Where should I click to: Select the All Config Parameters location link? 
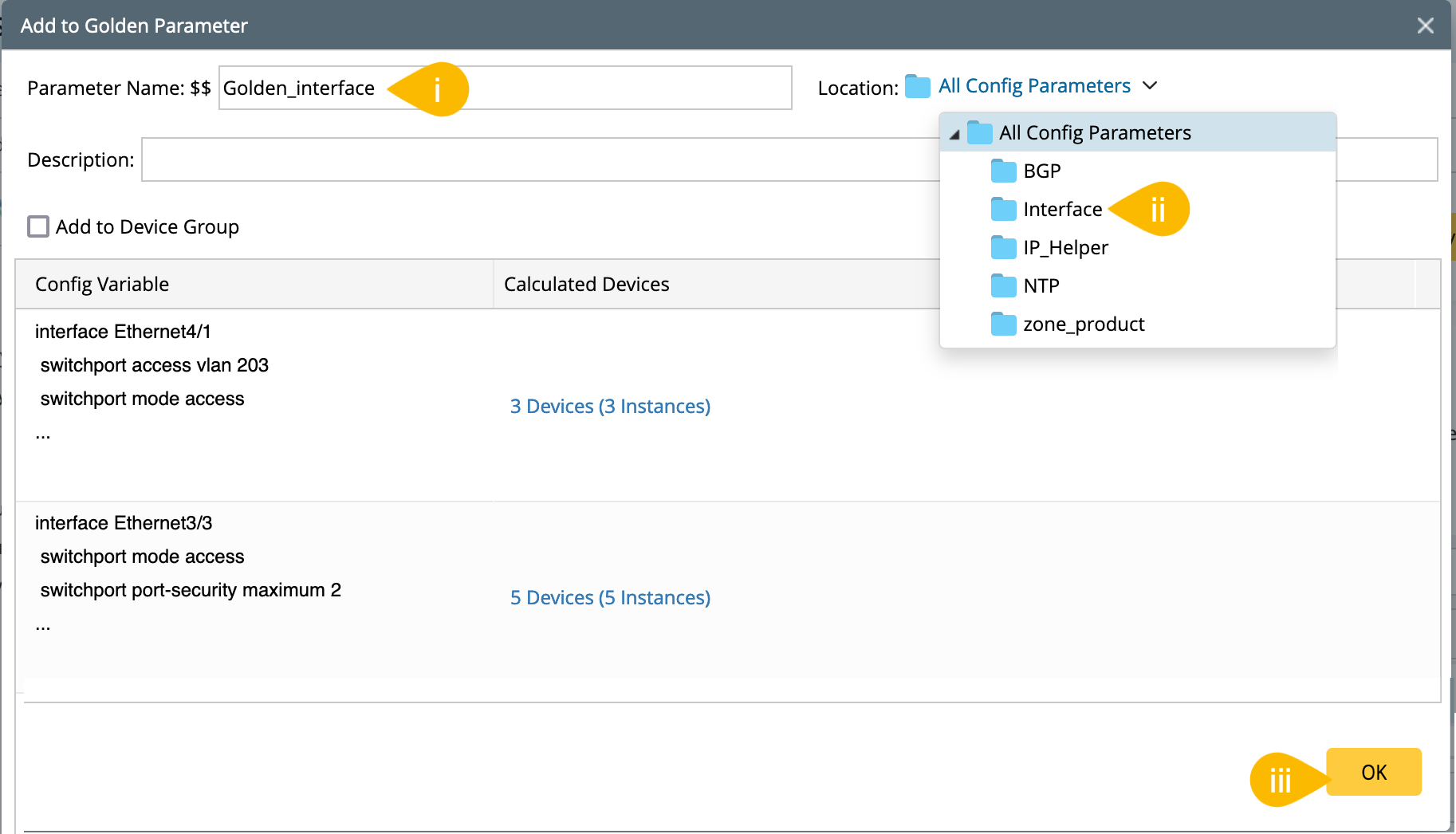pos(1034,85)
